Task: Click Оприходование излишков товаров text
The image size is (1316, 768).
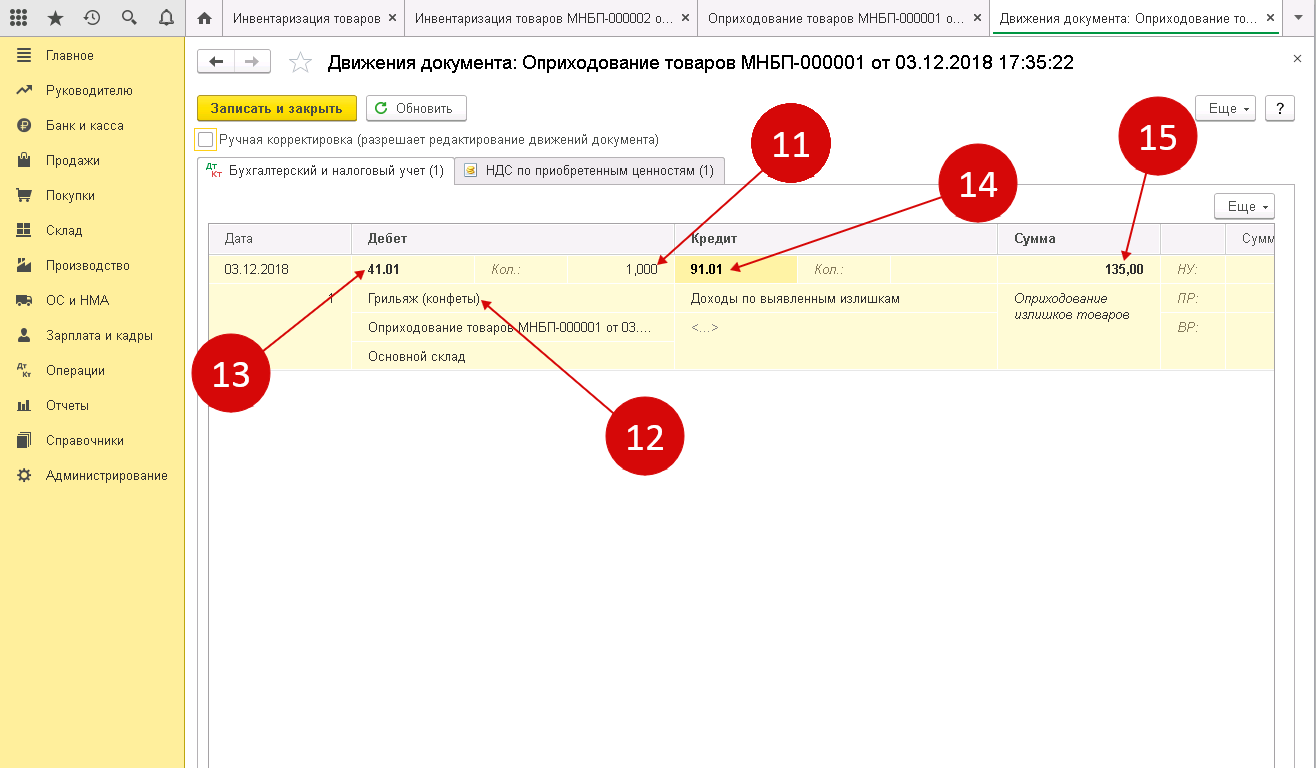Action: 1071,306
